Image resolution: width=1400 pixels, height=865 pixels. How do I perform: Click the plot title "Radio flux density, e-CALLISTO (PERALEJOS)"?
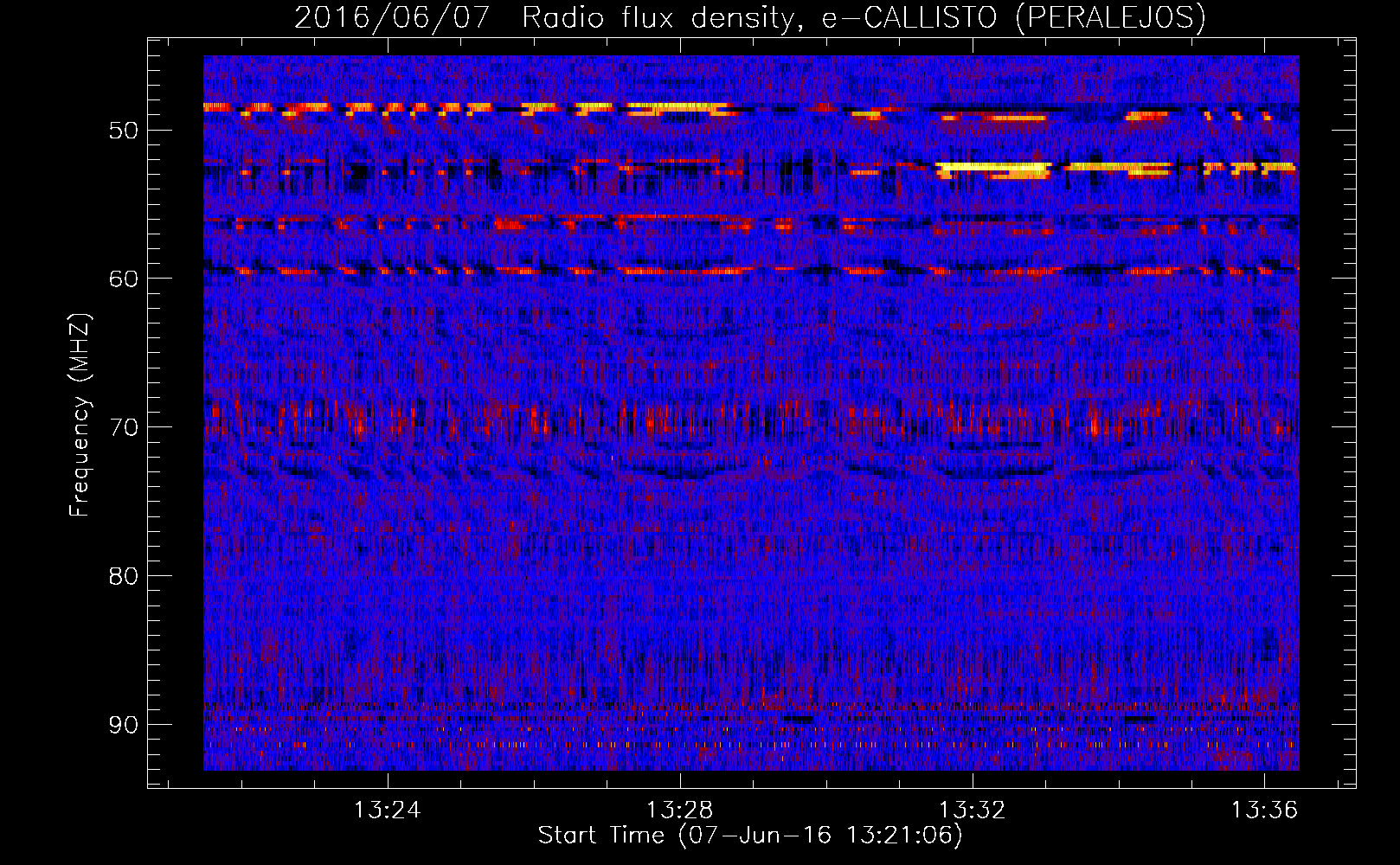tap(863, 18)
